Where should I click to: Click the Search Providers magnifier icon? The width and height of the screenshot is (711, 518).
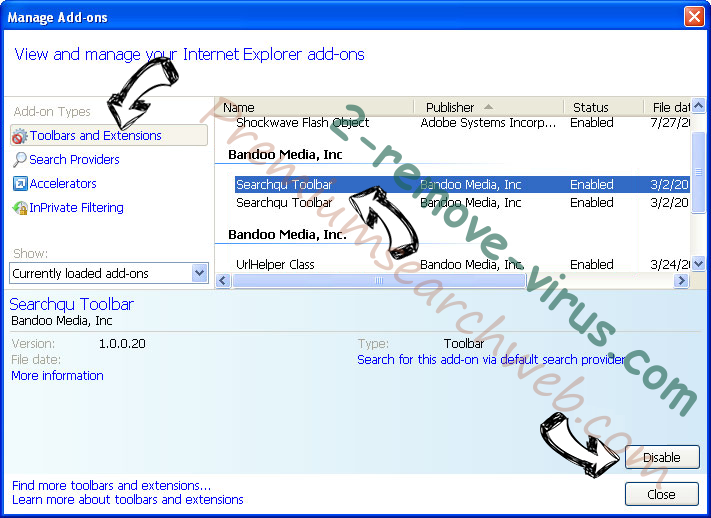click(x=19, y=160)
